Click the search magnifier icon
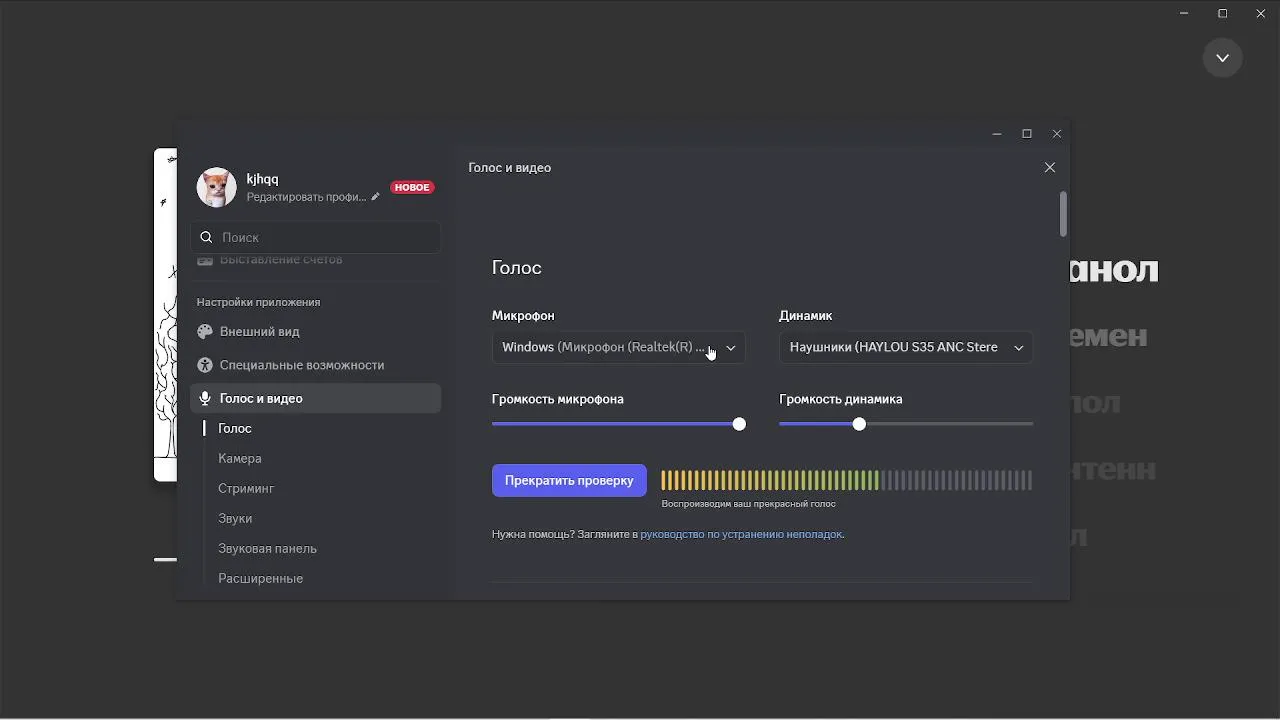Viewport: 1280px width, 720px height. tap(206, 237)
